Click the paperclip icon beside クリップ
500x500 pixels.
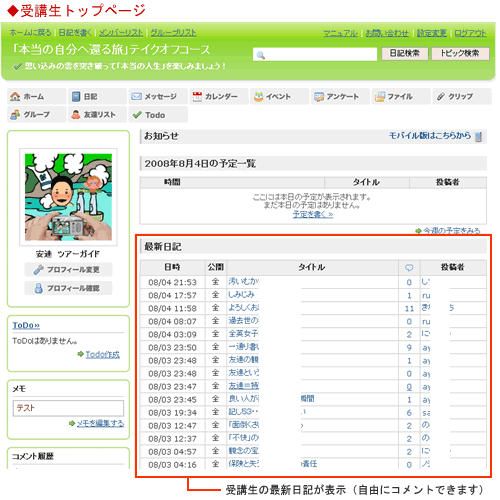click(x=441, y=96)
